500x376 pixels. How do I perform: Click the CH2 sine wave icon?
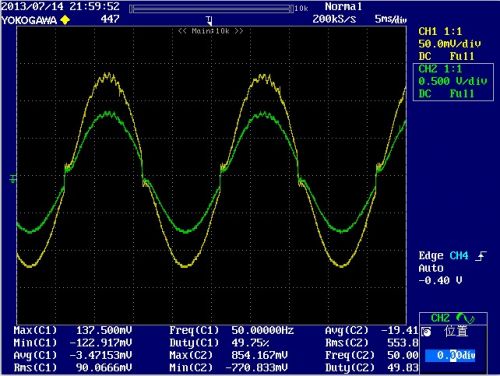tap(465, 318)
